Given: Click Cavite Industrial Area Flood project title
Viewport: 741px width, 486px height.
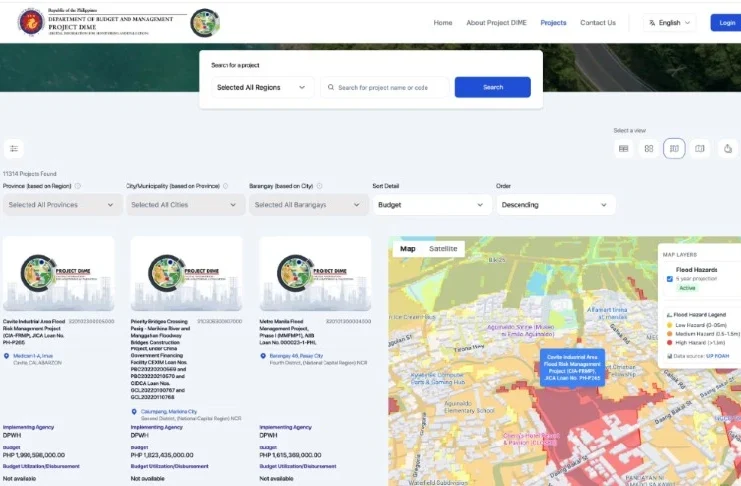Looking at the screenshot, I should tap(34, 332).
